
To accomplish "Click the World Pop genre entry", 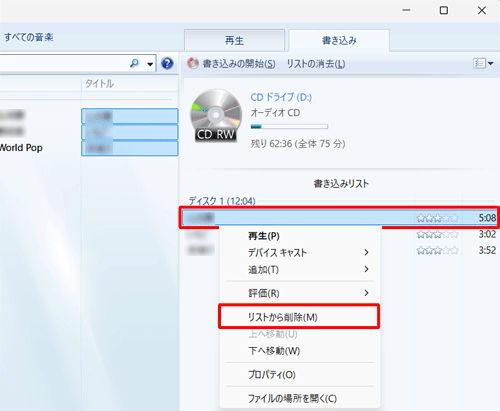I will (x=21, y=148).
